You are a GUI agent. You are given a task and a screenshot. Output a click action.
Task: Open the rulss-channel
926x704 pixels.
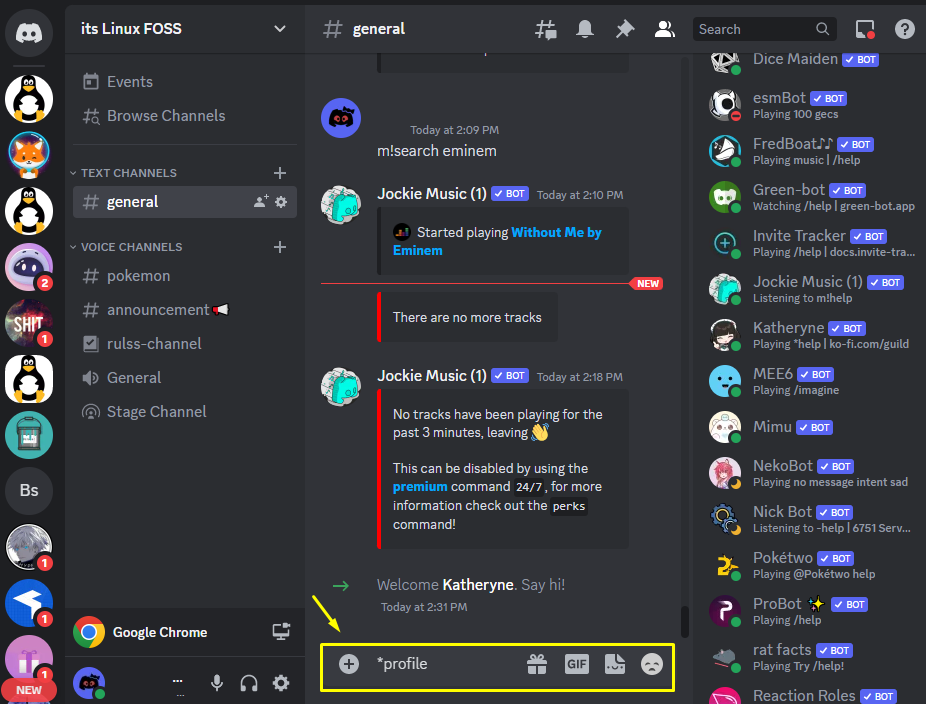pos(184,344)
